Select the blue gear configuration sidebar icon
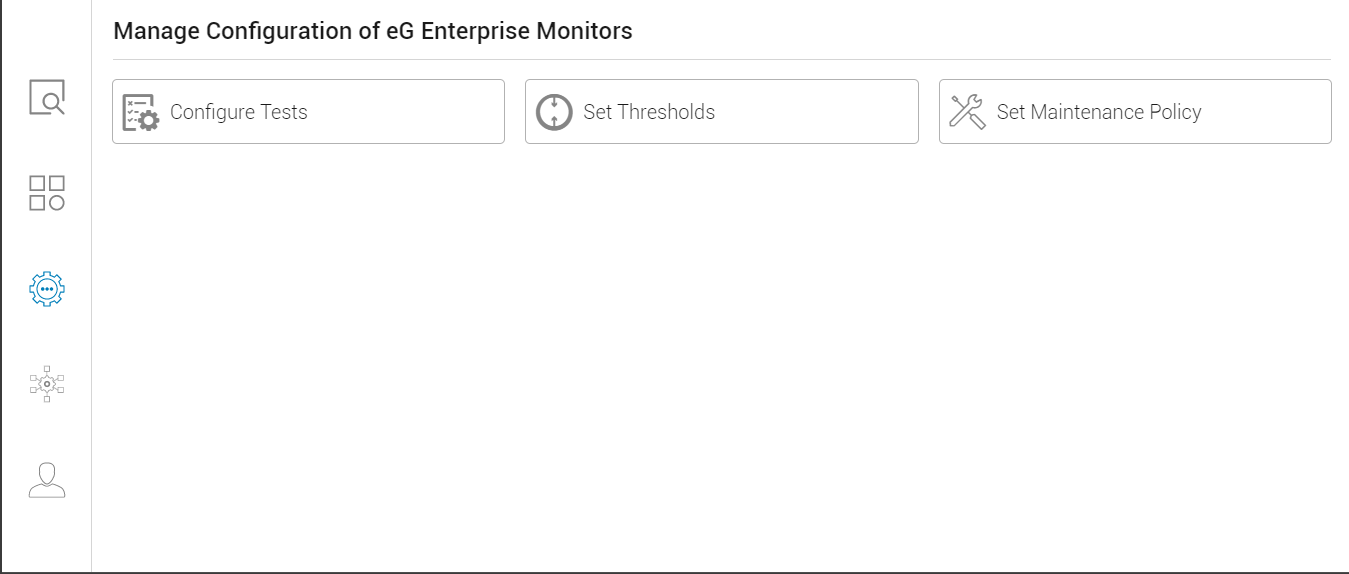1349x574 pixels. (x=47, y=289)
